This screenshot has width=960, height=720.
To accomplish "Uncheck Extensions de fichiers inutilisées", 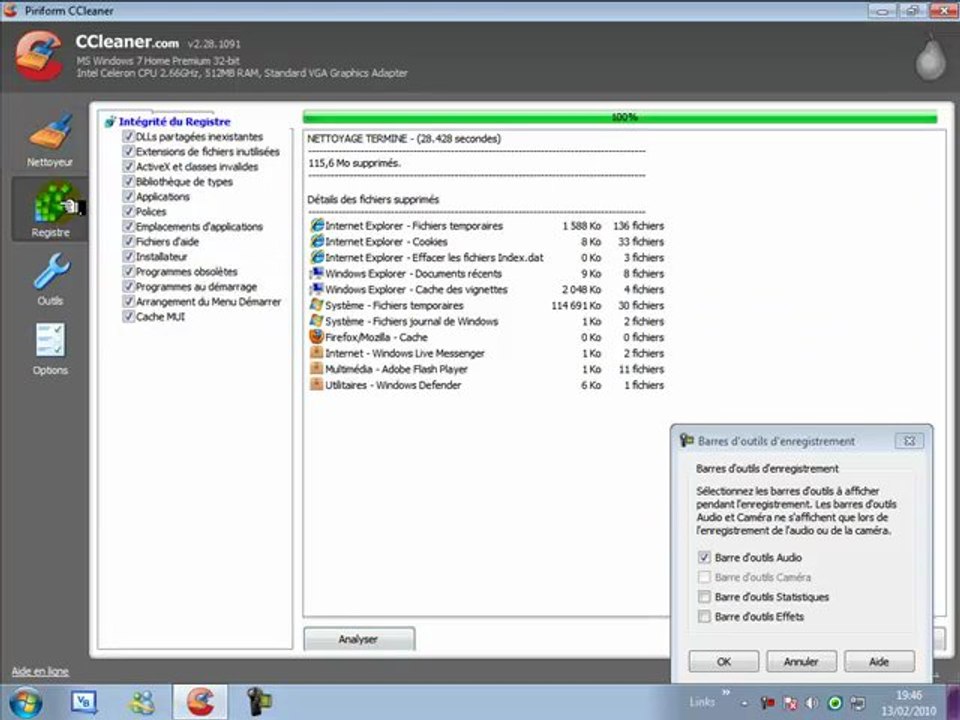I will click(x=128, y=151).
